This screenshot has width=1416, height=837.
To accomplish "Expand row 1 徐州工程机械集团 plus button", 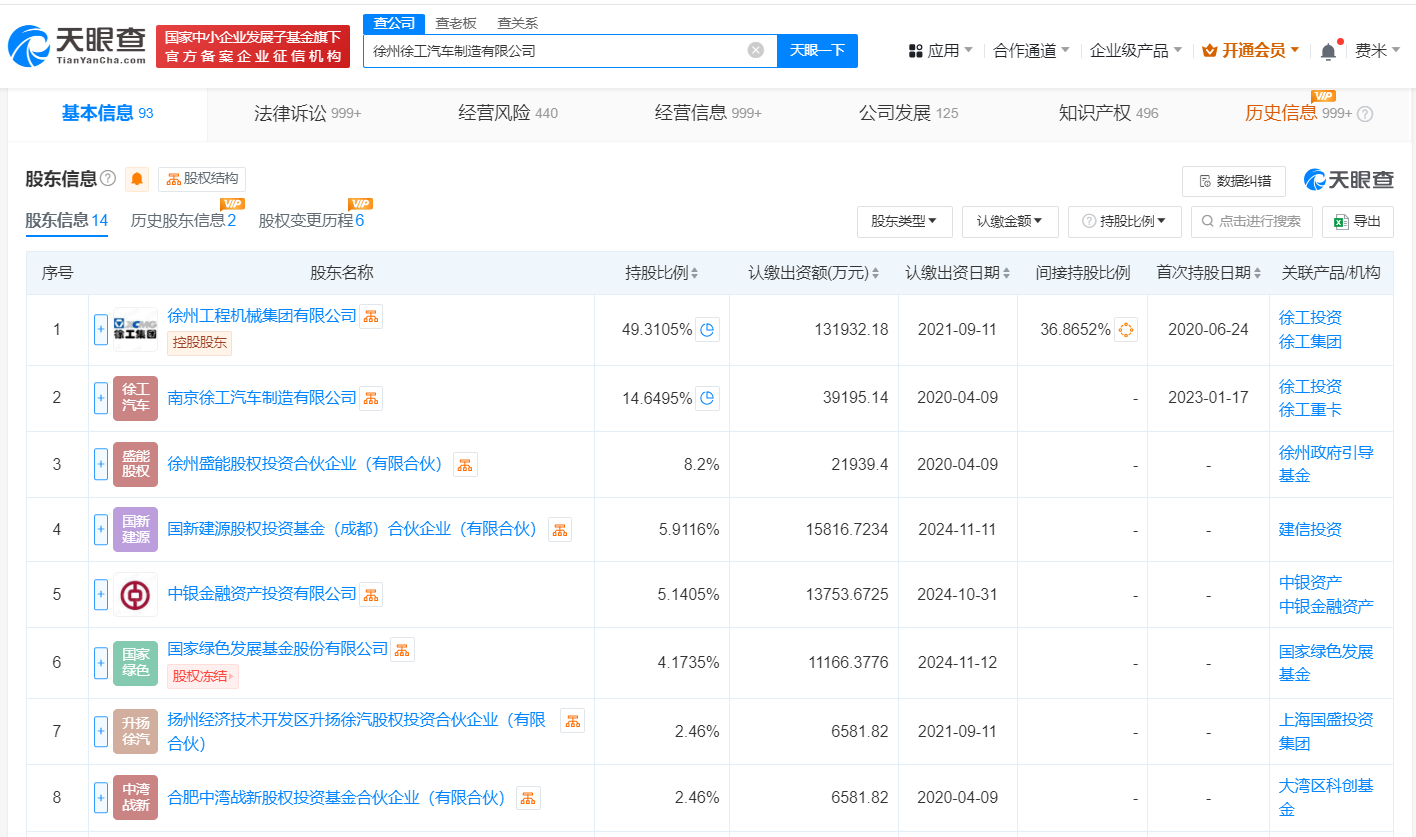I will pyautogui.click(x=101, y=329).
